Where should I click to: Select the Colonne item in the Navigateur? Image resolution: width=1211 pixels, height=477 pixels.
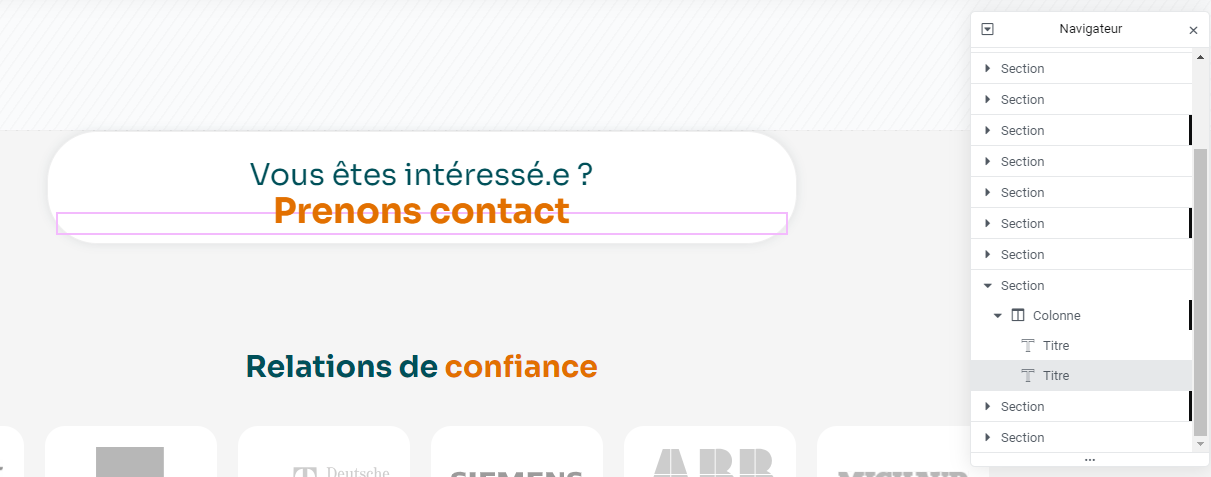pos(1056,315)
